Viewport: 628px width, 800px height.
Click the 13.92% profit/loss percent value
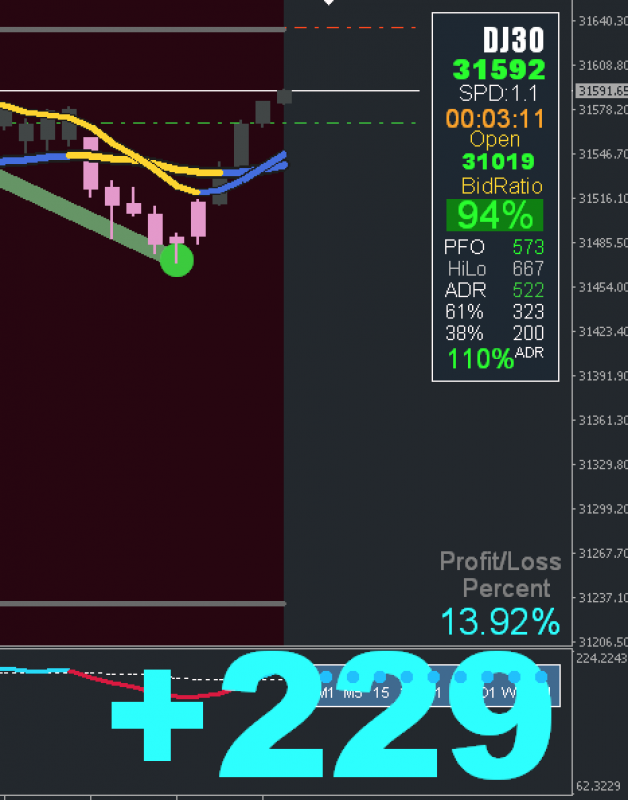tap(500, 622)
